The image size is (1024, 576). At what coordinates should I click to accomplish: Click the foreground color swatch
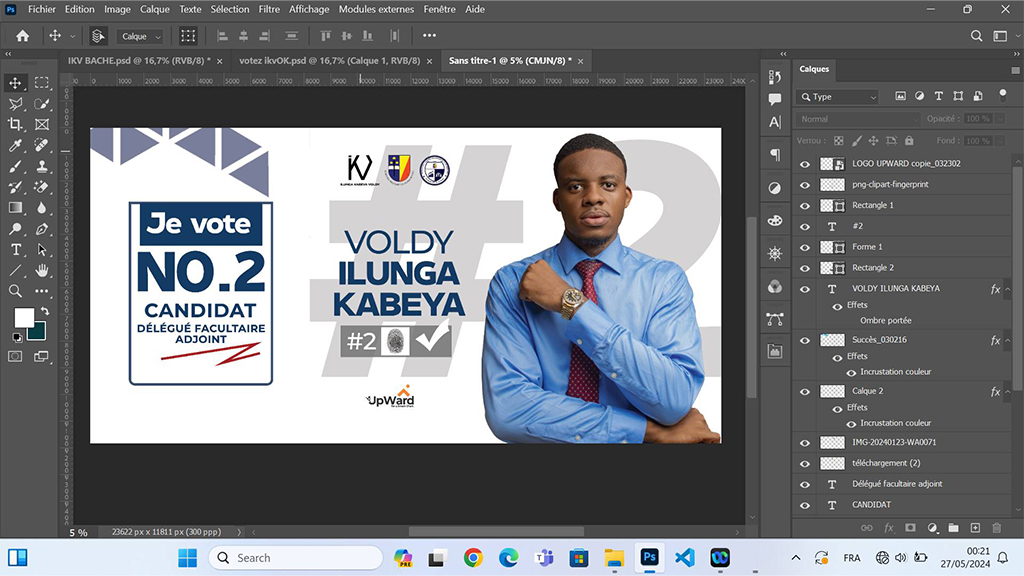click(x=24, y=317)
